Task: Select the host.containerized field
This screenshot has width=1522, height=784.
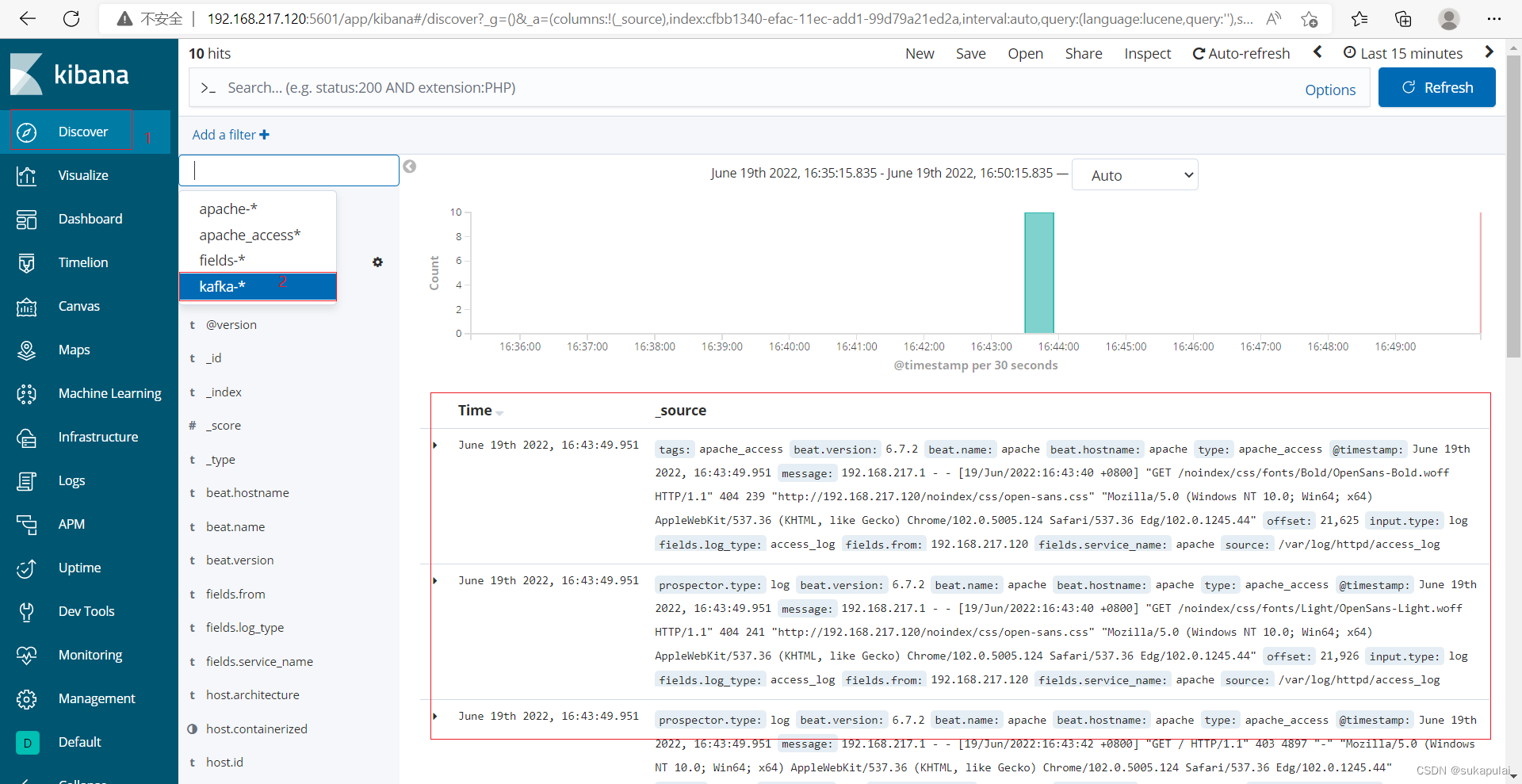Action: (x=257, y=729)
